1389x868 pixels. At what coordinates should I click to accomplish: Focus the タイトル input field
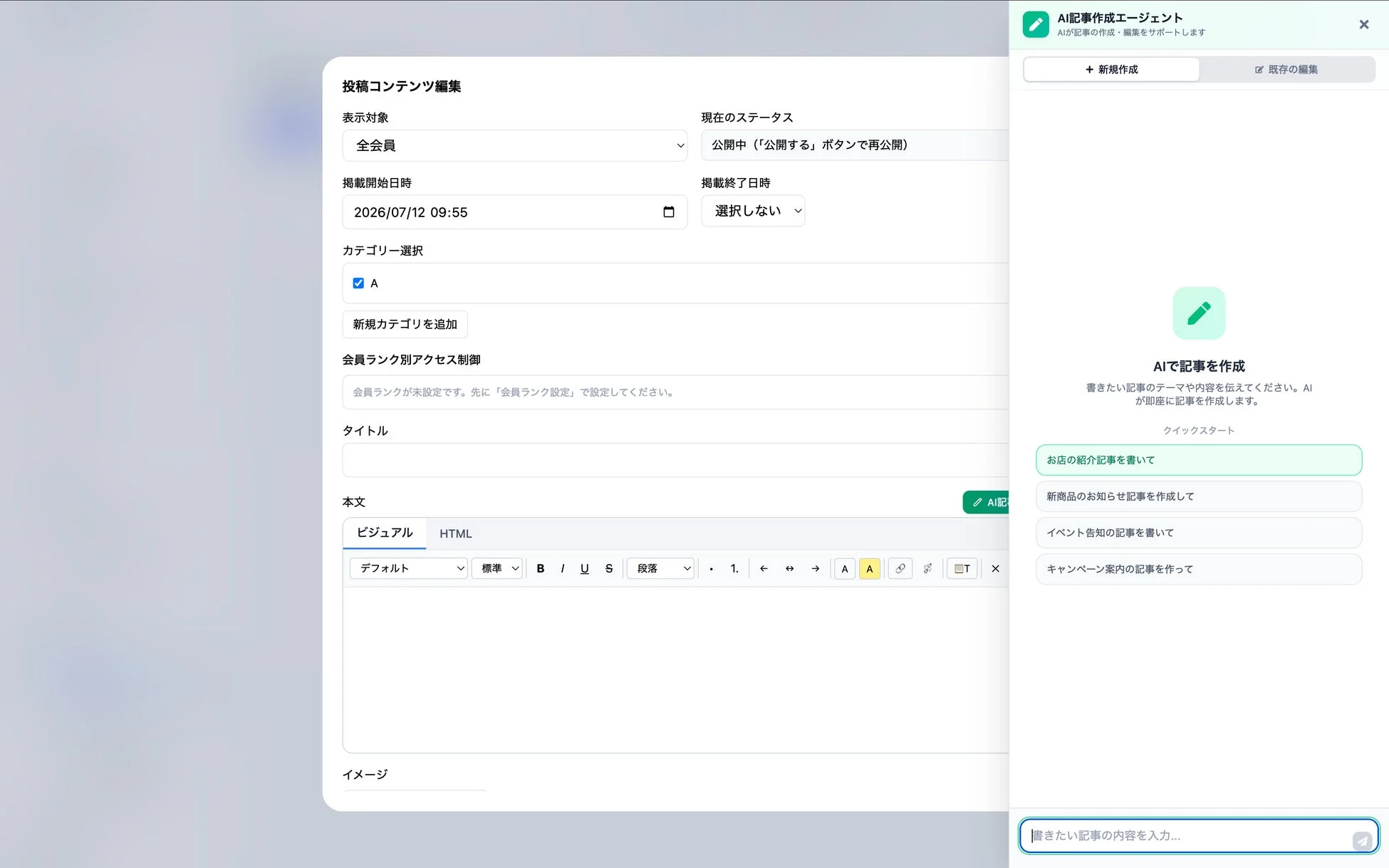[675, 460]
